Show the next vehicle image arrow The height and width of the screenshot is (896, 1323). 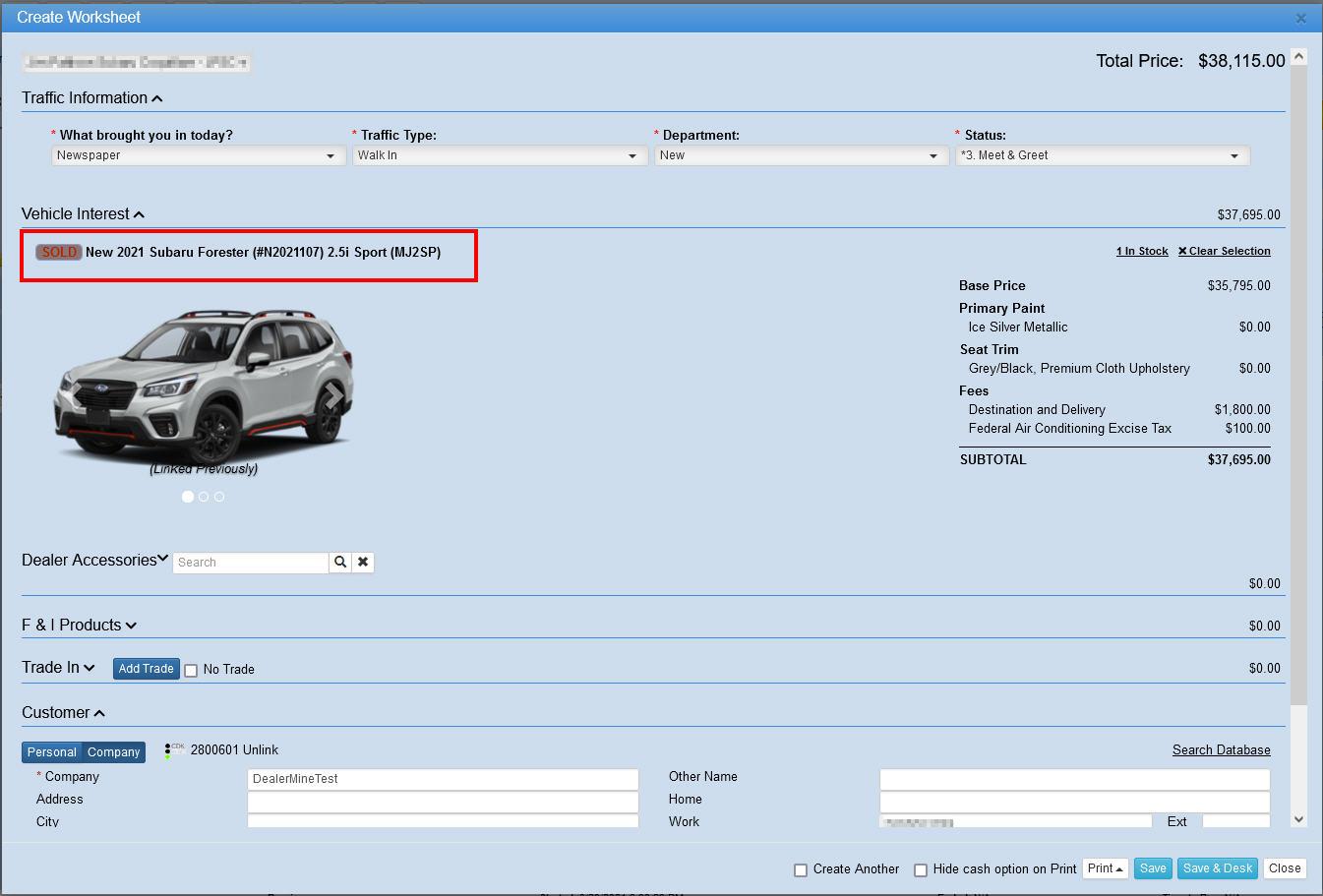(x=333, y=395)
